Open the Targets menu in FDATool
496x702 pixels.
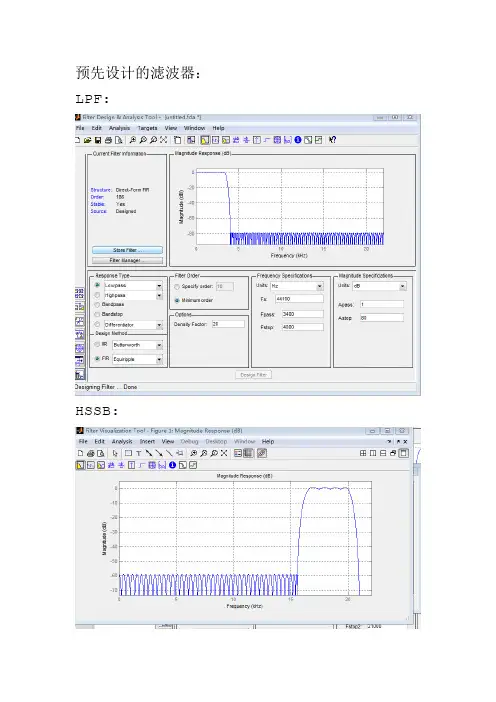pyautogui.click(x=147, y=128)
